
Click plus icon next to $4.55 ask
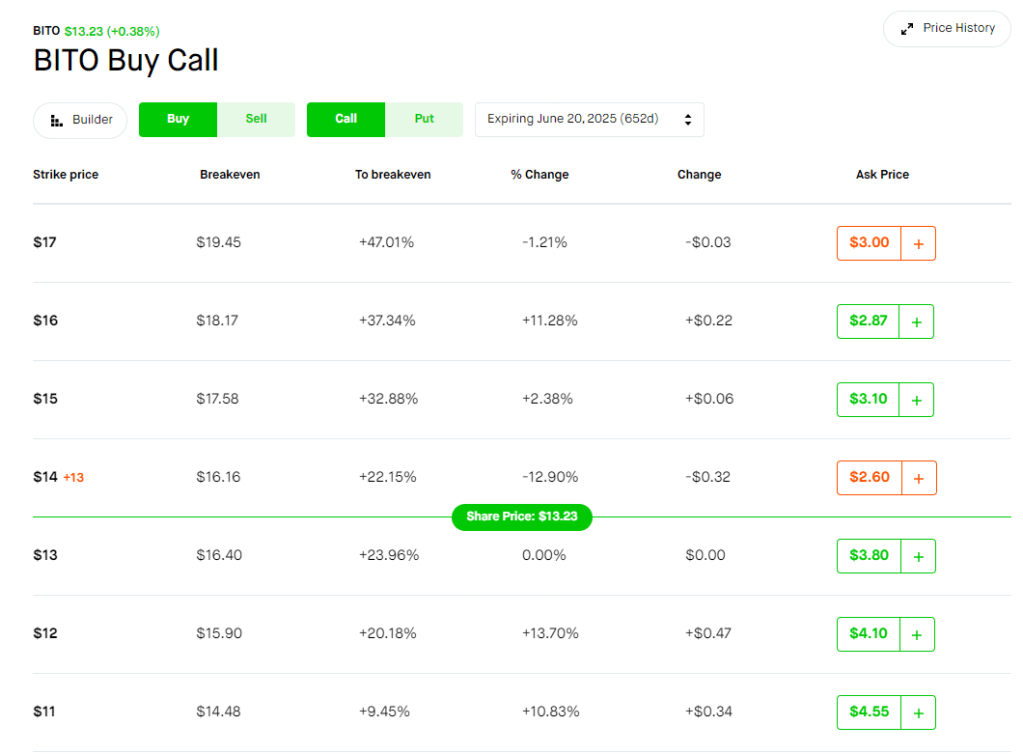coord(918,712)
